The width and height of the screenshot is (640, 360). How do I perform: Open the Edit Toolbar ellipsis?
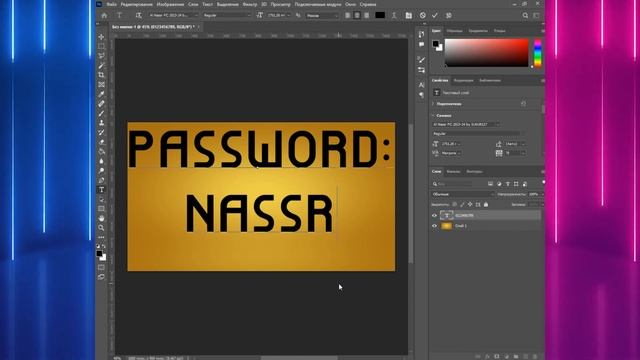[101, 237]
